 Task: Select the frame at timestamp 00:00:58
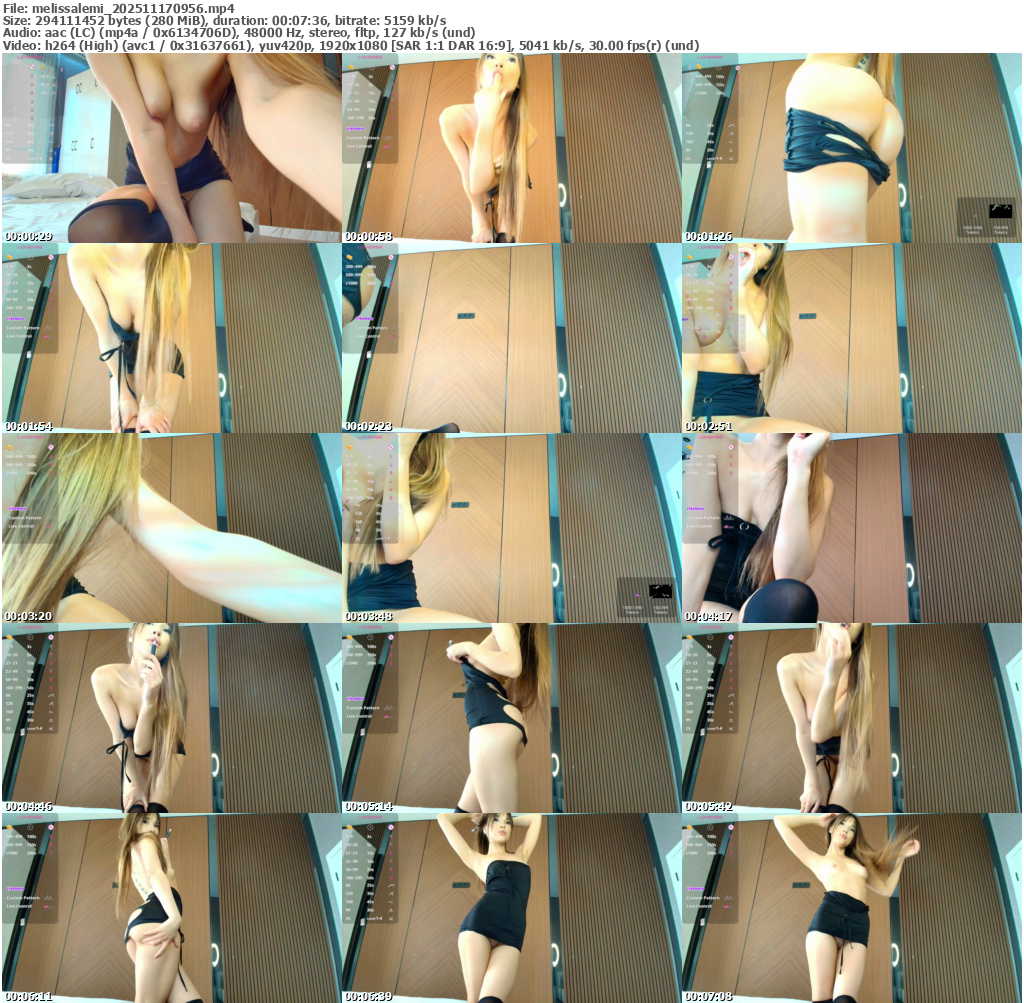click(511, 148)
